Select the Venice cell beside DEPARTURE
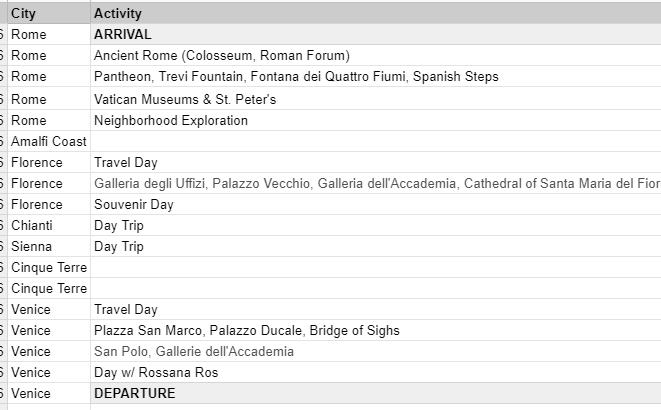Image resolution: width=661 pixels, height=410 pixels. pos(48,393)
